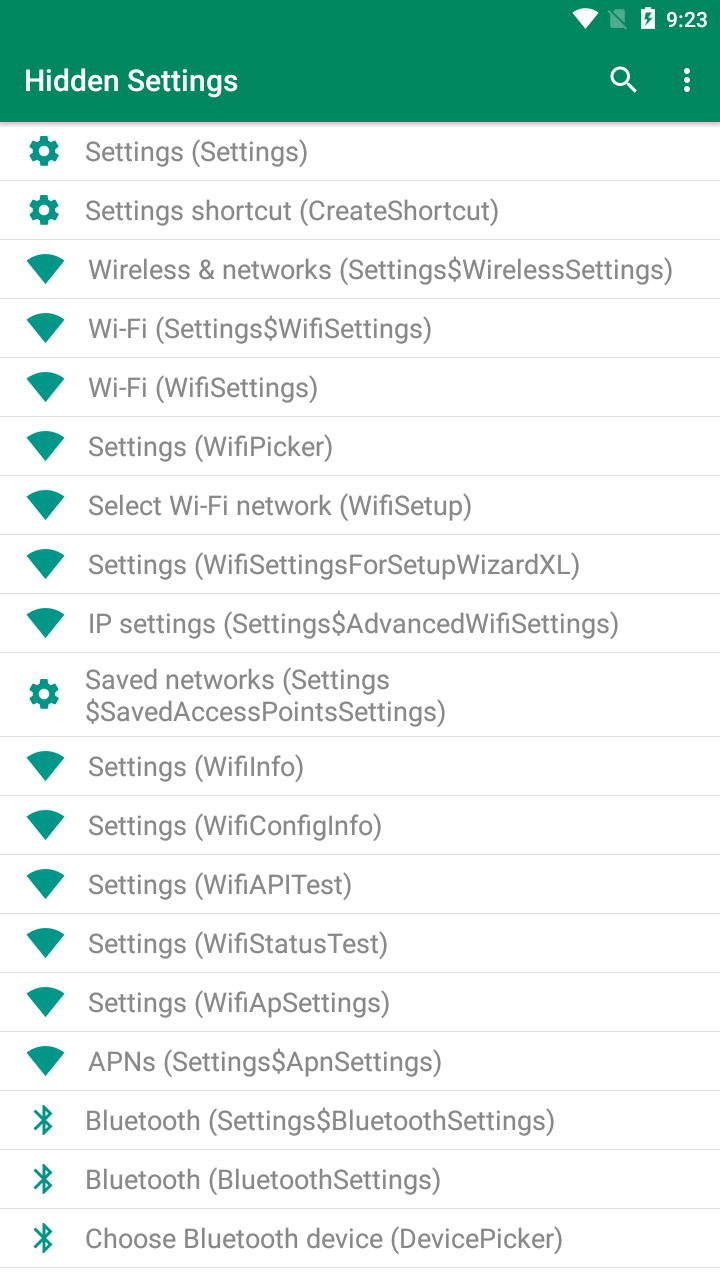Open Settings (WifiApSettings)

(238, 1002)
